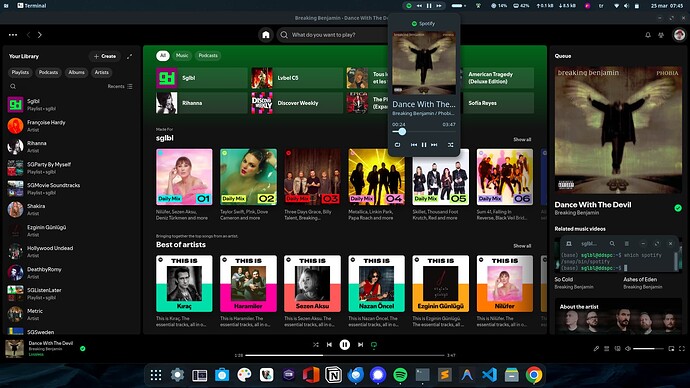Open the Create dropdown in Your Library
The image size is (690, 388).
tap(105, 56)
